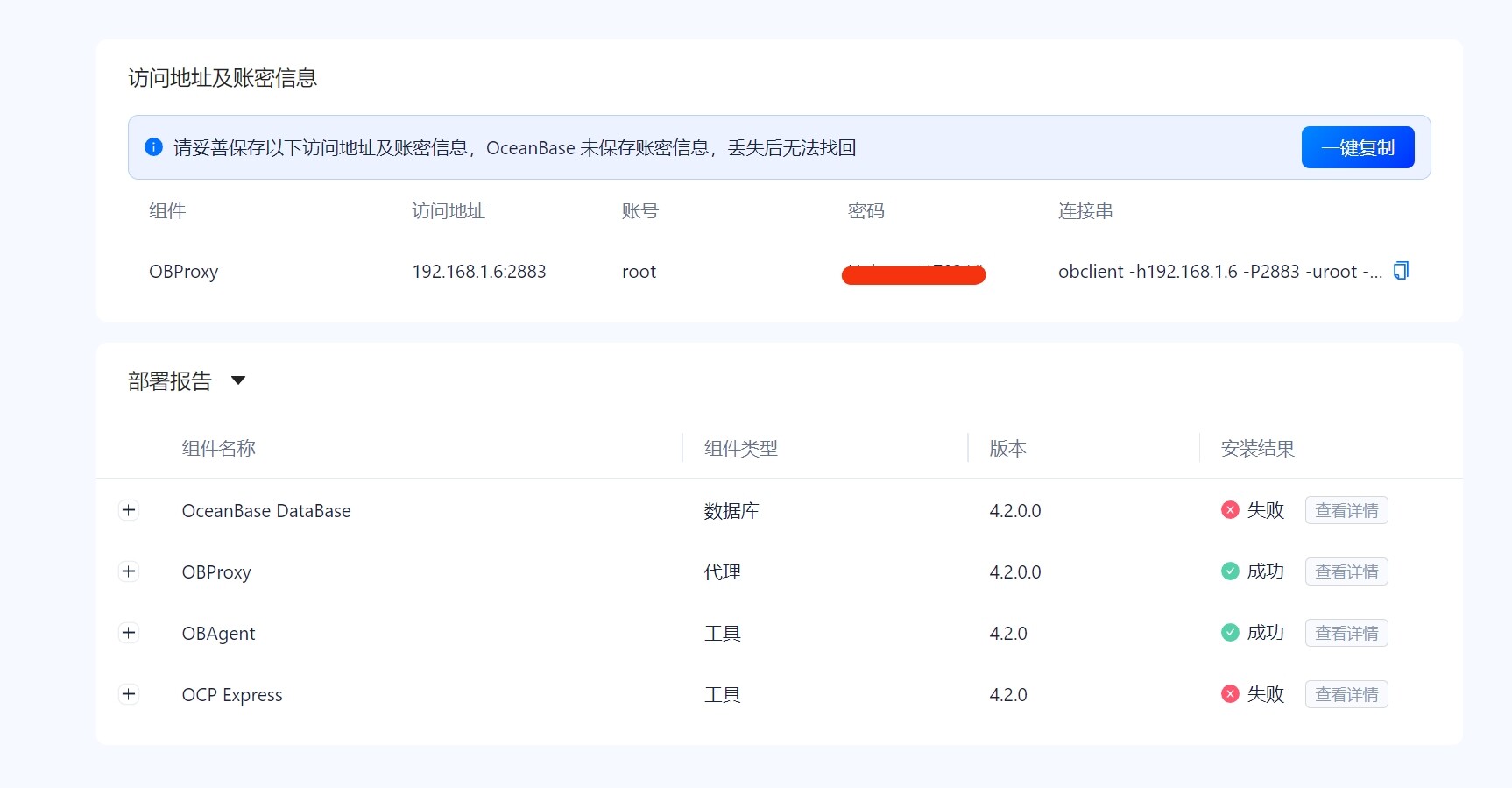Click the save-credentials warning message text
Viewport: 1512px width, 788px height.
point(514,147)
